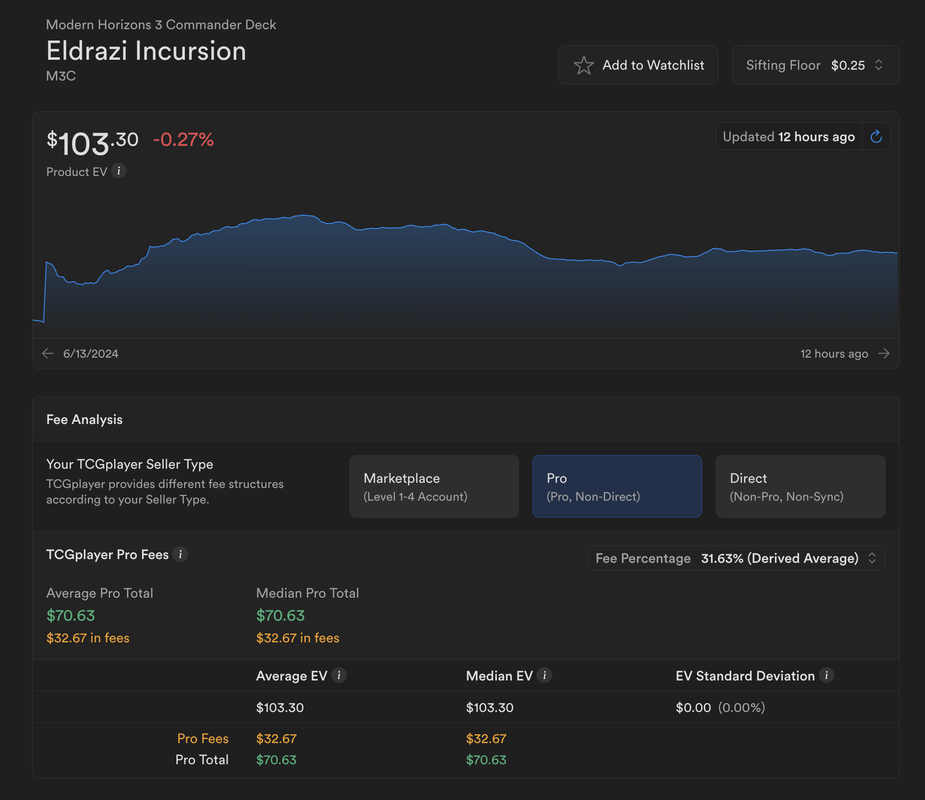925x800 pixels.
Task: Select the Marketplace seller type
Action: point(434,487)
